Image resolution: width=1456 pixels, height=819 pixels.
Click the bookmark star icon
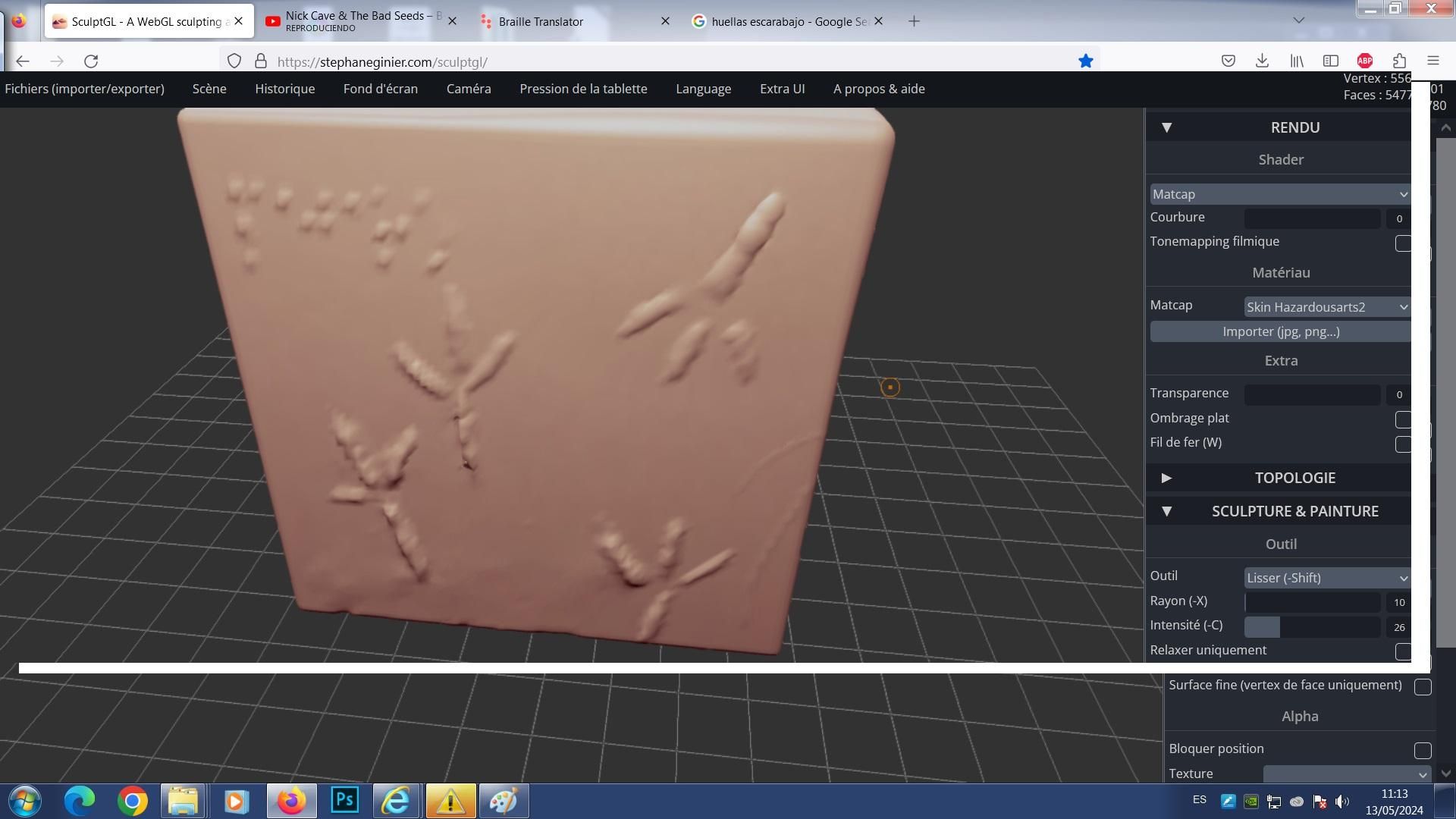[1085, 61]
